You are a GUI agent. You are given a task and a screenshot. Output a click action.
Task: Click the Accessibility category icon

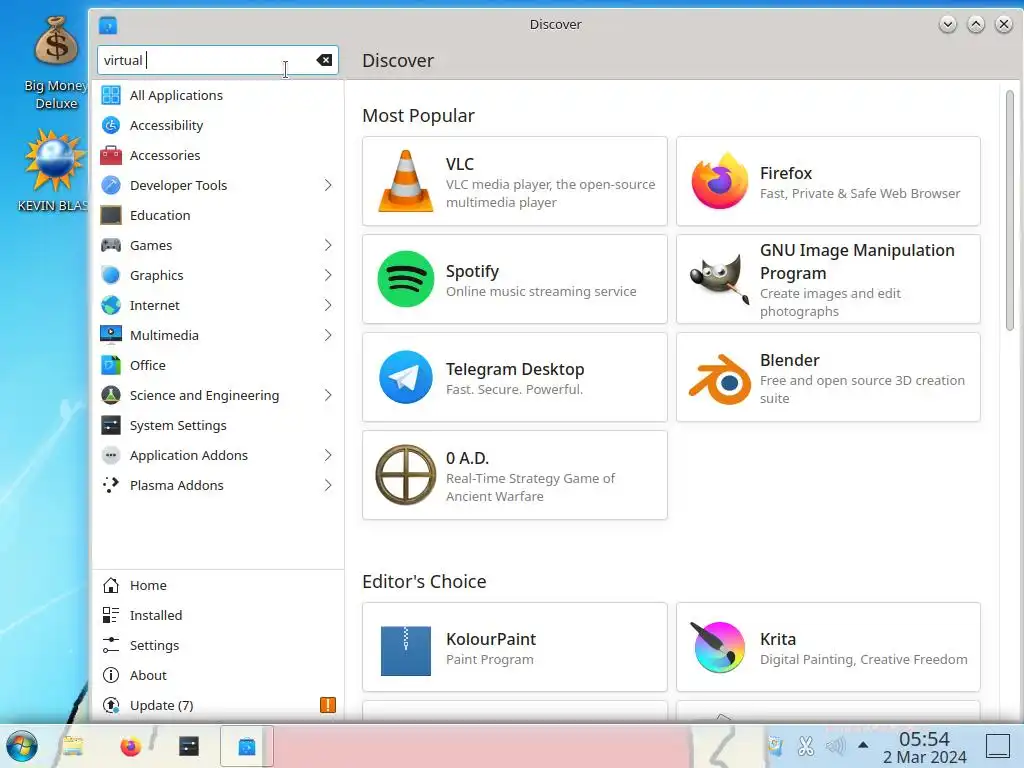111,125
